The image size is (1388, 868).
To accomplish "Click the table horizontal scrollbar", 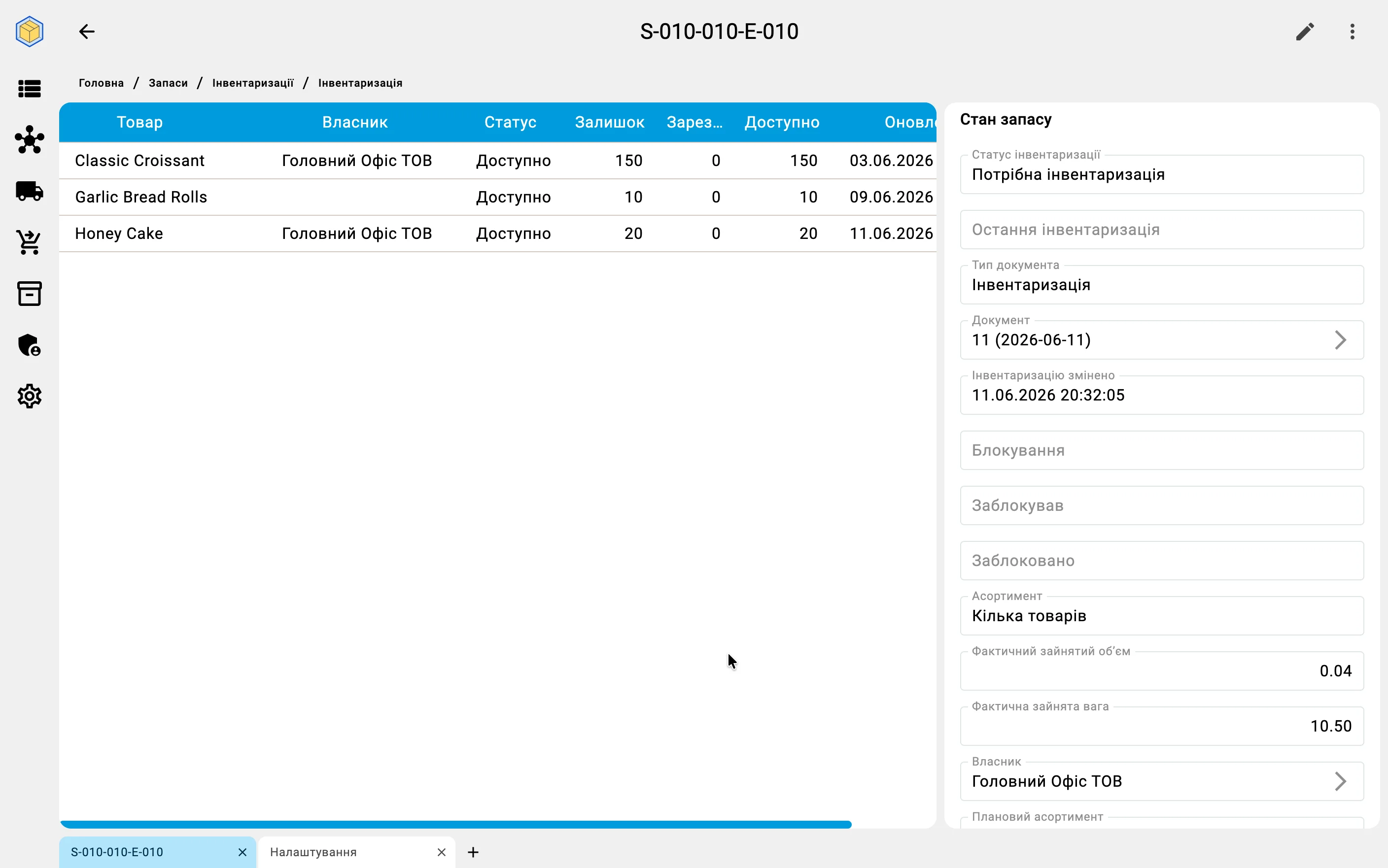I will tap(456, 824).
